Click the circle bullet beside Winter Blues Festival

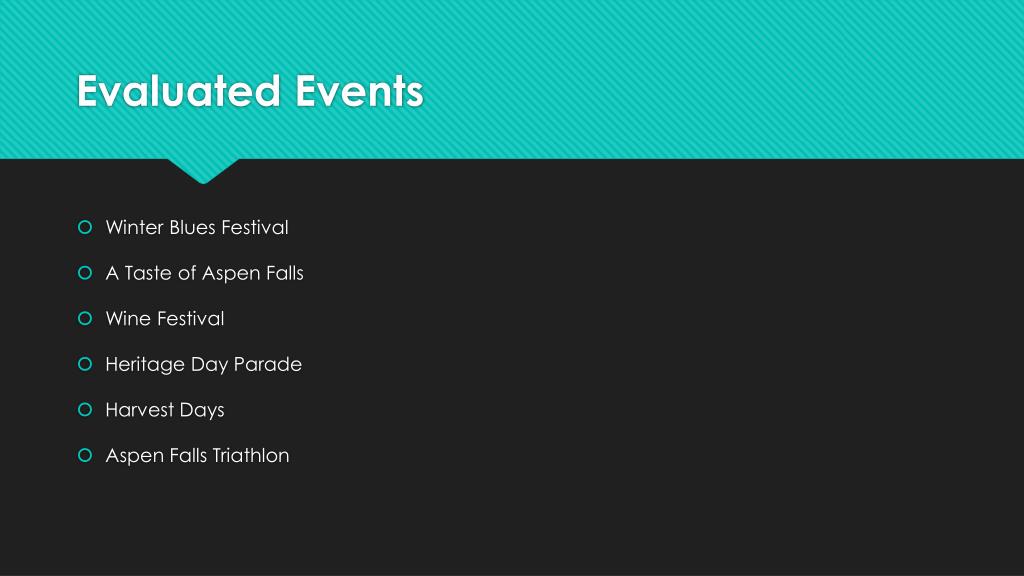[85, 227]
